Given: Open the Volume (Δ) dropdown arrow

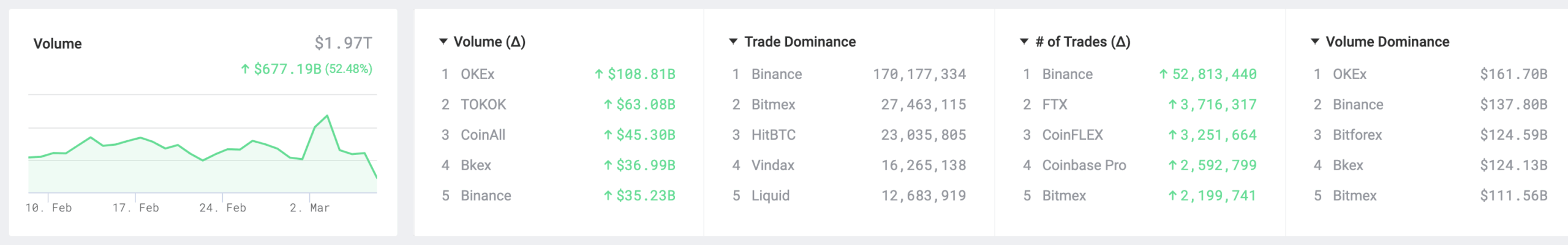Looking at the screenshot, I should point(443,42).
